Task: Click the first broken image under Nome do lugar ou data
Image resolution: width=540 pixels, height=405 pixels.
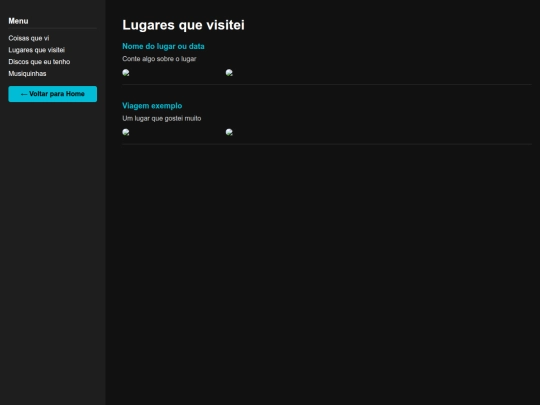Action: point(126,73)
